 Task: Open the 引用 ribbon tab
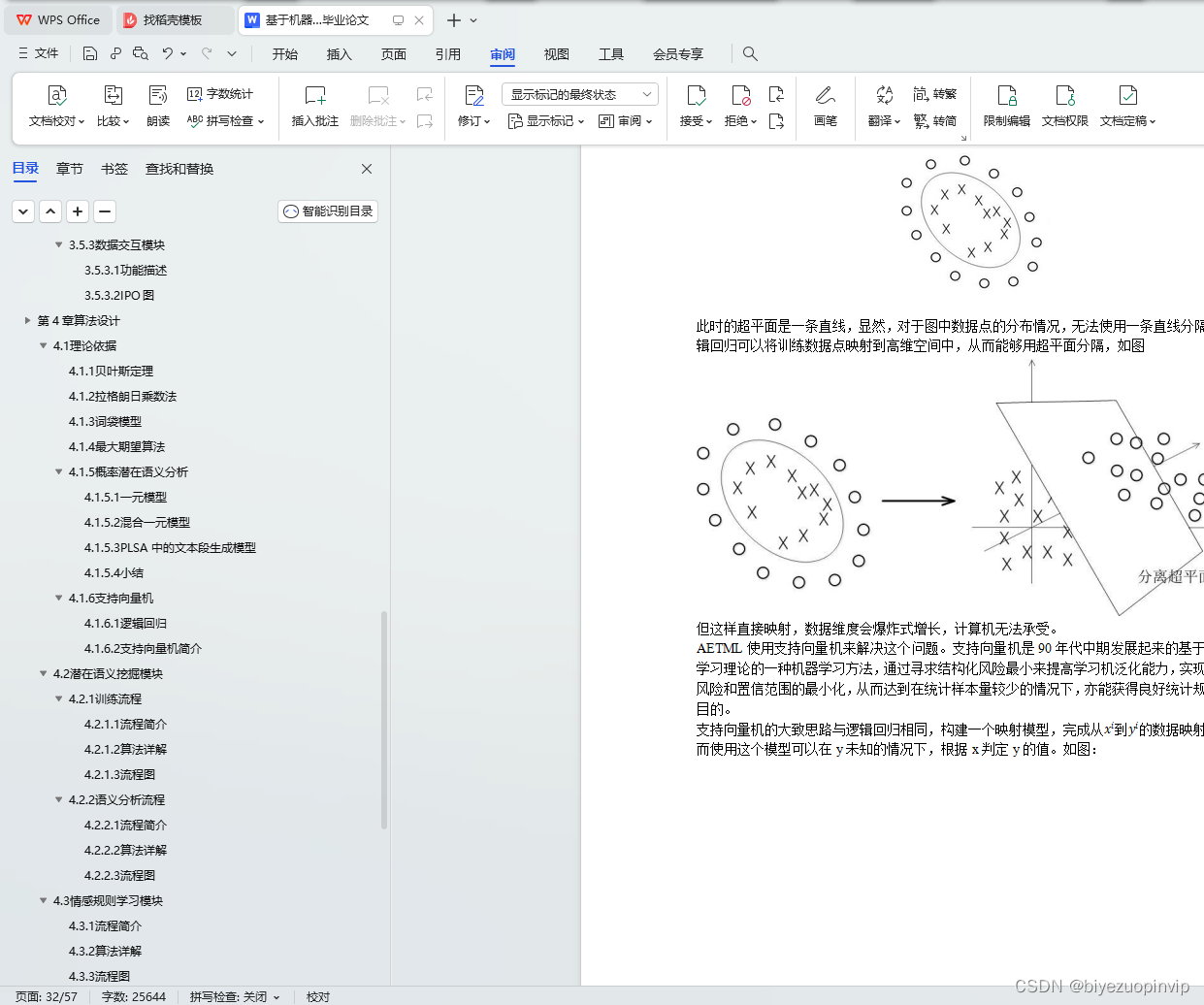448,54
